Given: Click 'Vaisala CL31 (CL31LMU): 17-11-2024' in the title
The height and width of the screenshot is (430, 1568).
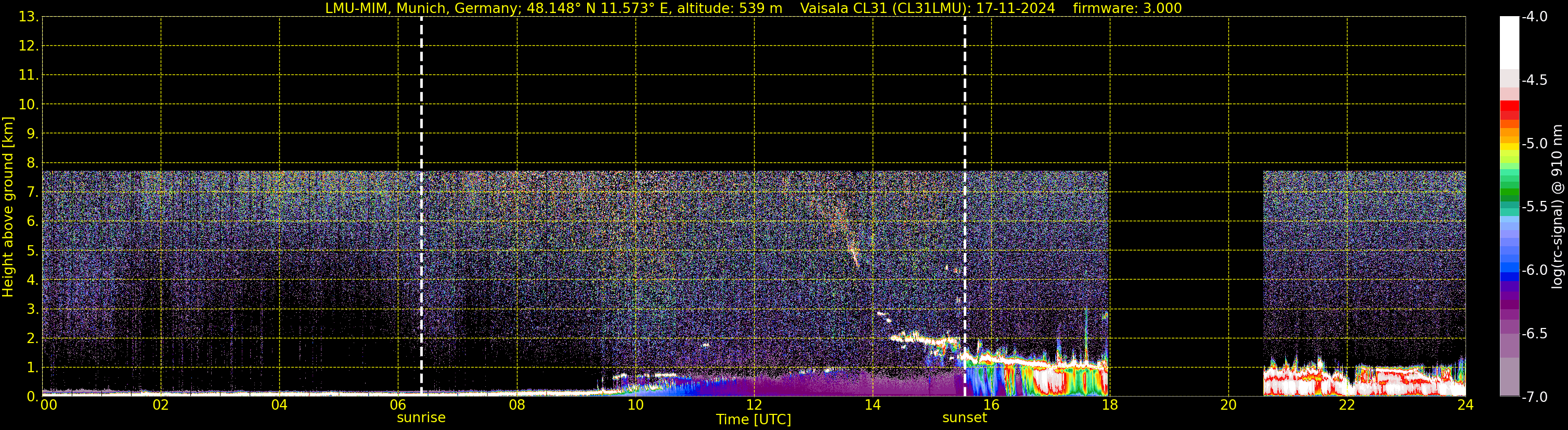Looking at the screenshot, I should pos(928,8).
